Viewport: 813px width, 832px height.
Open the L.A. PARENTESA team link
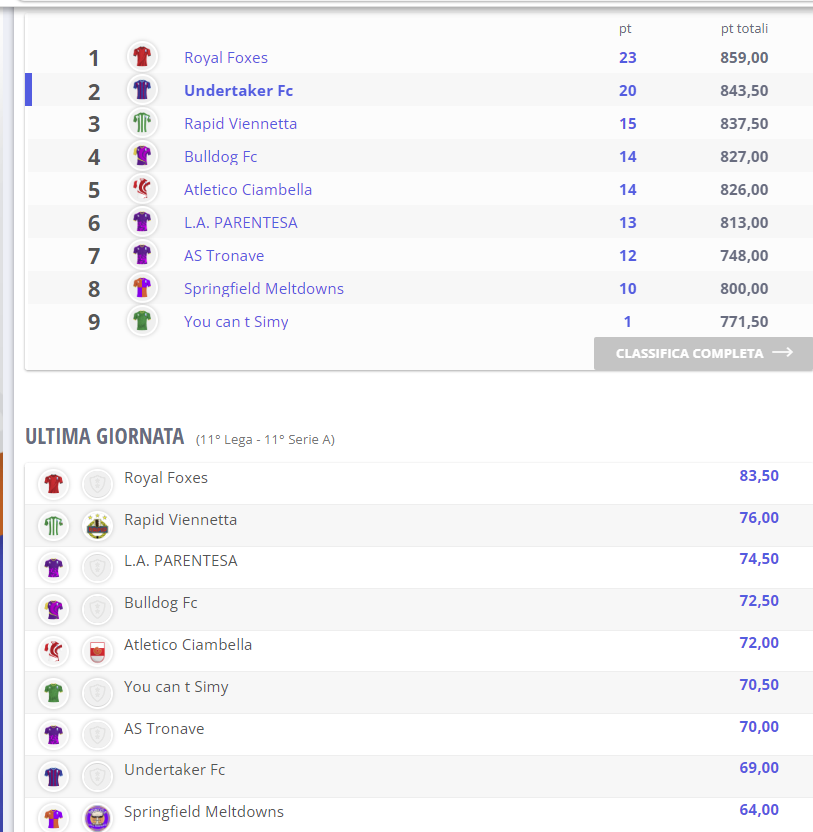click(240, 222)
